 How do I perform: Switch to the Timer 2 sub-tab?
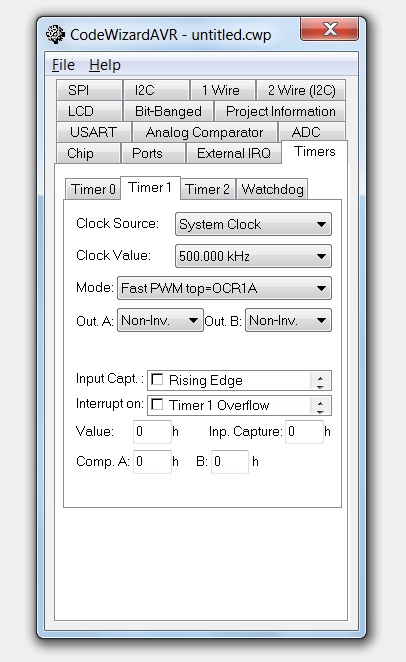pos(208,189)
